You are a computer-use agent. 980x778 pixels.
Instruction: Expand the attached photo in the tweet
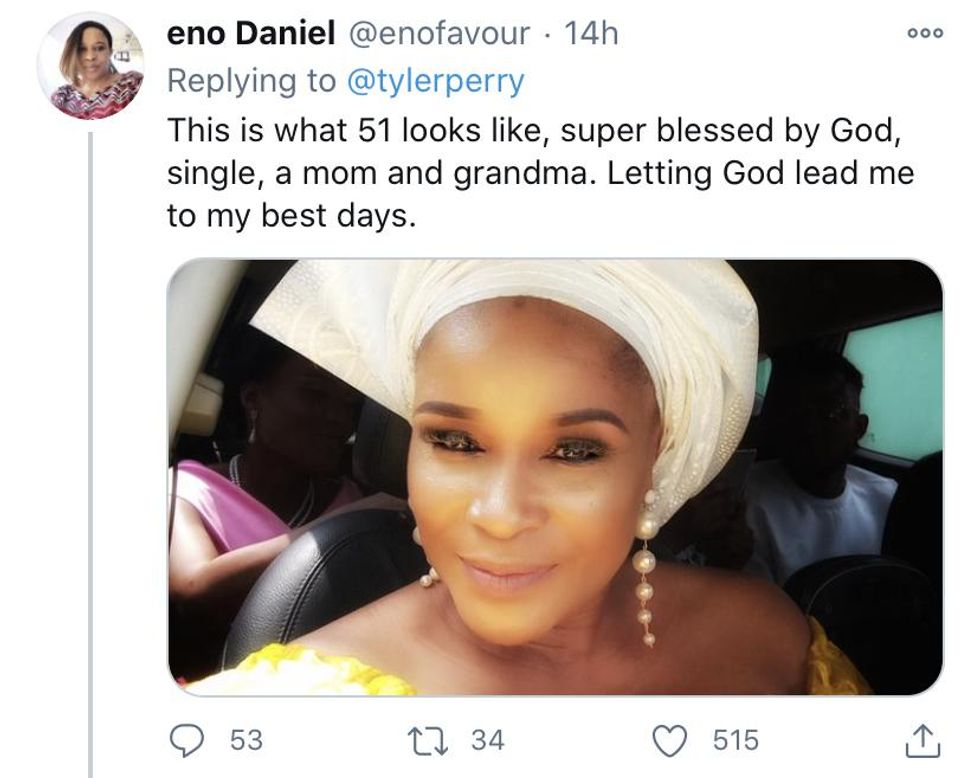555,477
